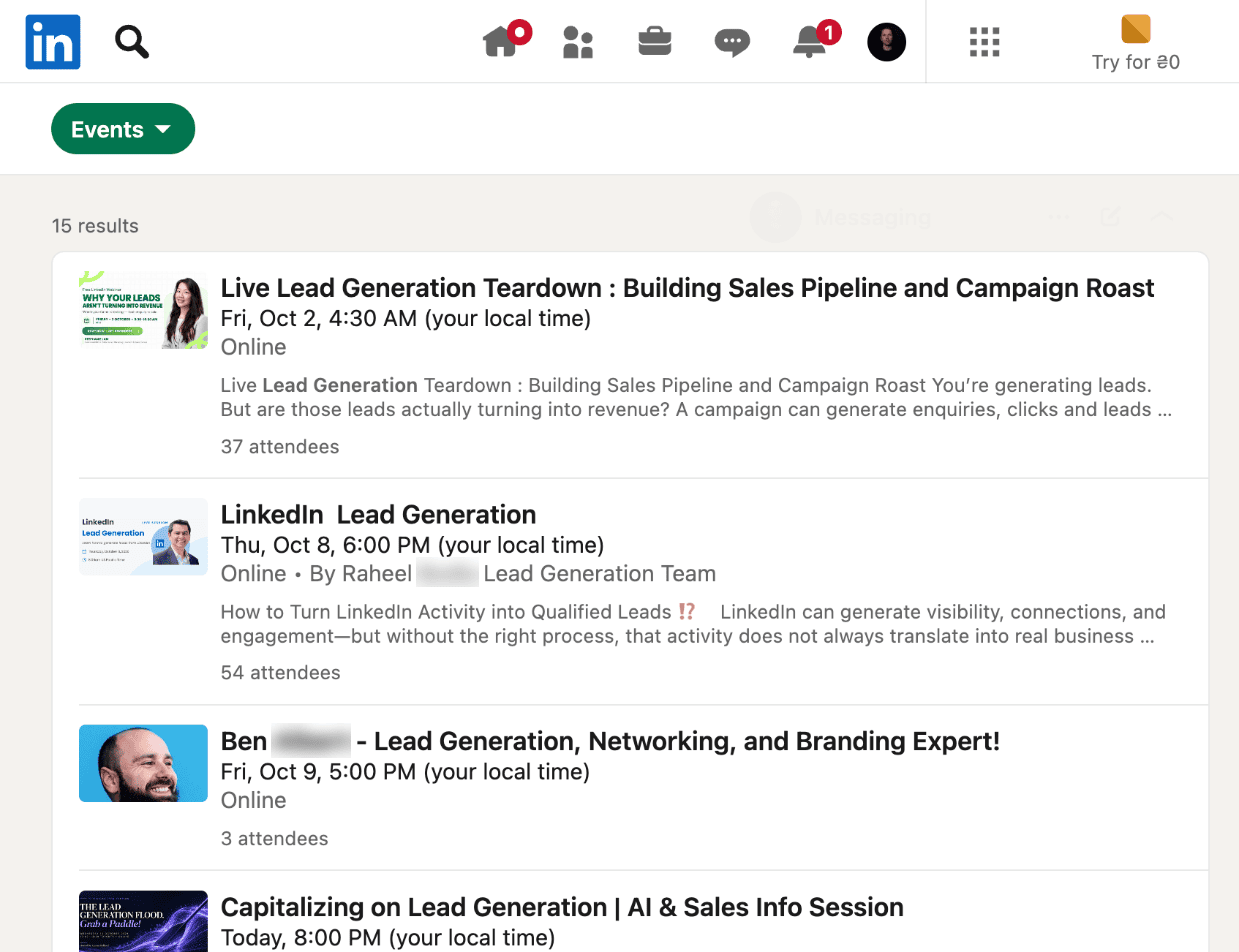Open the My Network people icon
Screen dimensions: 1239x952
578,42
